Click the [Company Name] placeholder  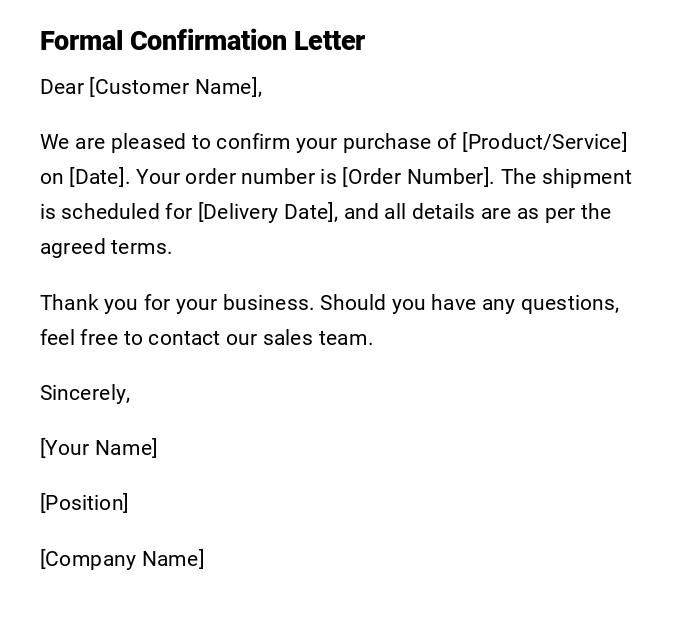tap(122, 559)
